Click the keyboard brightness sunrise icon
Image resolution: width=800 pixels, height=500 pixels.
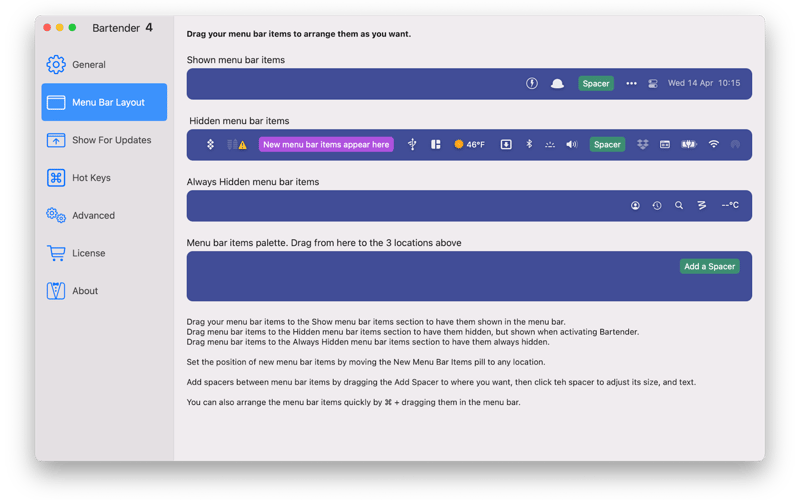point(549,144)
